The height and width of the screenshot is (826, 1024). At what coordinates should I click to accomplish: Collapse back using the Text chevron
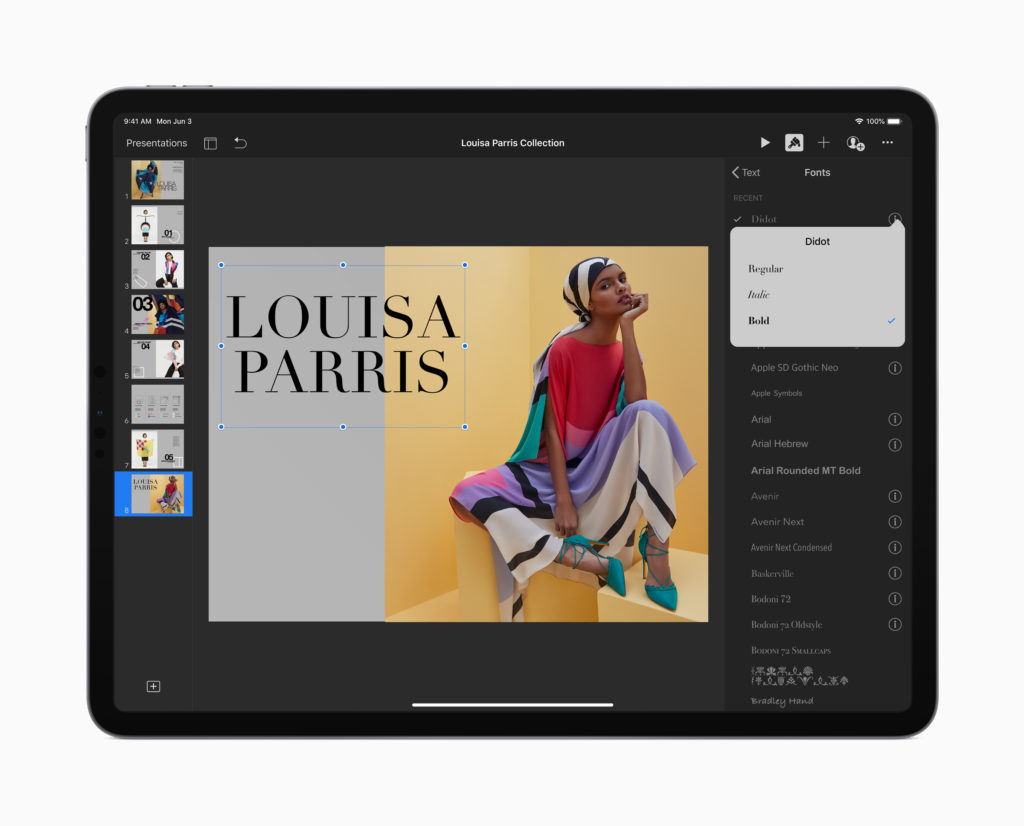(746, 172)
